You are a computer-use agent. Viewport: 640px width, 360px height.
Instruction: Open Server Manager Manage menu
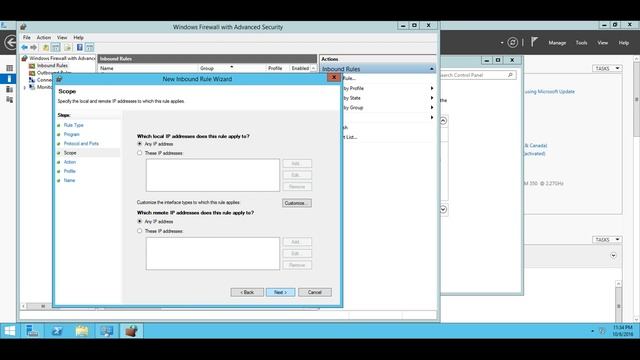(557, 43)
